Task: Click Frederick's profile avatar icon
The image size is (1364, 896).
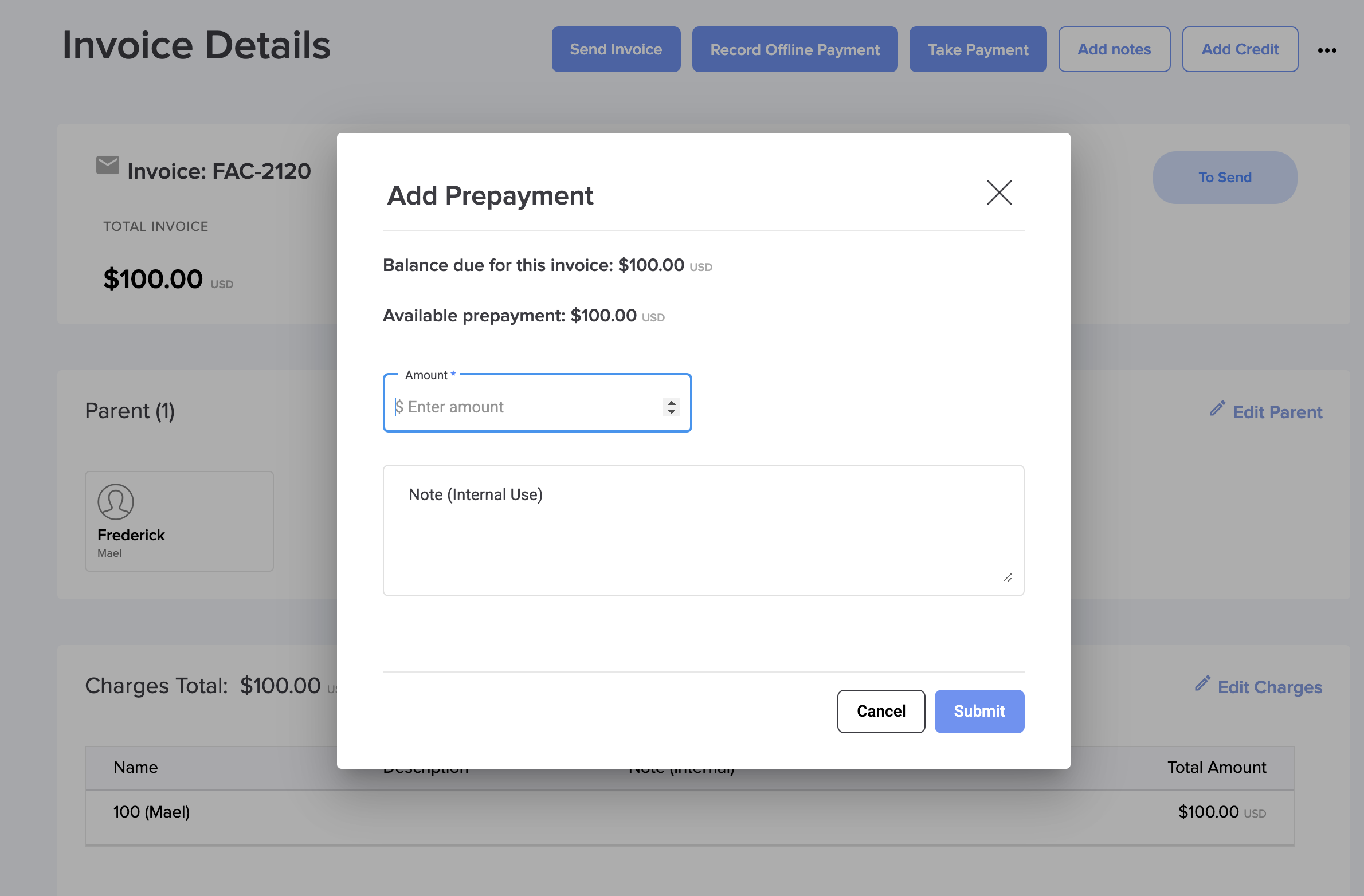Action: pyautogui.click(x=116, y=502)
